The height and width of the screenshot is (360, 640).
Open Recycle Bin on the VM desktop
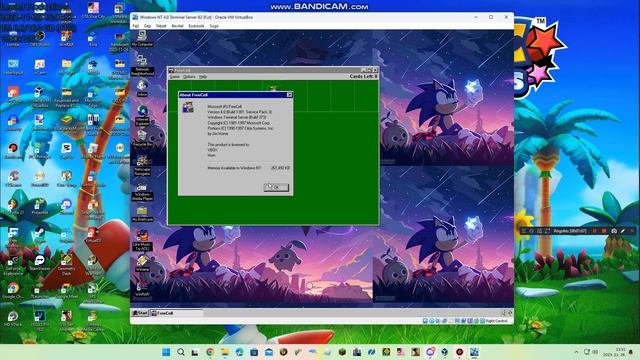point(142,139)
